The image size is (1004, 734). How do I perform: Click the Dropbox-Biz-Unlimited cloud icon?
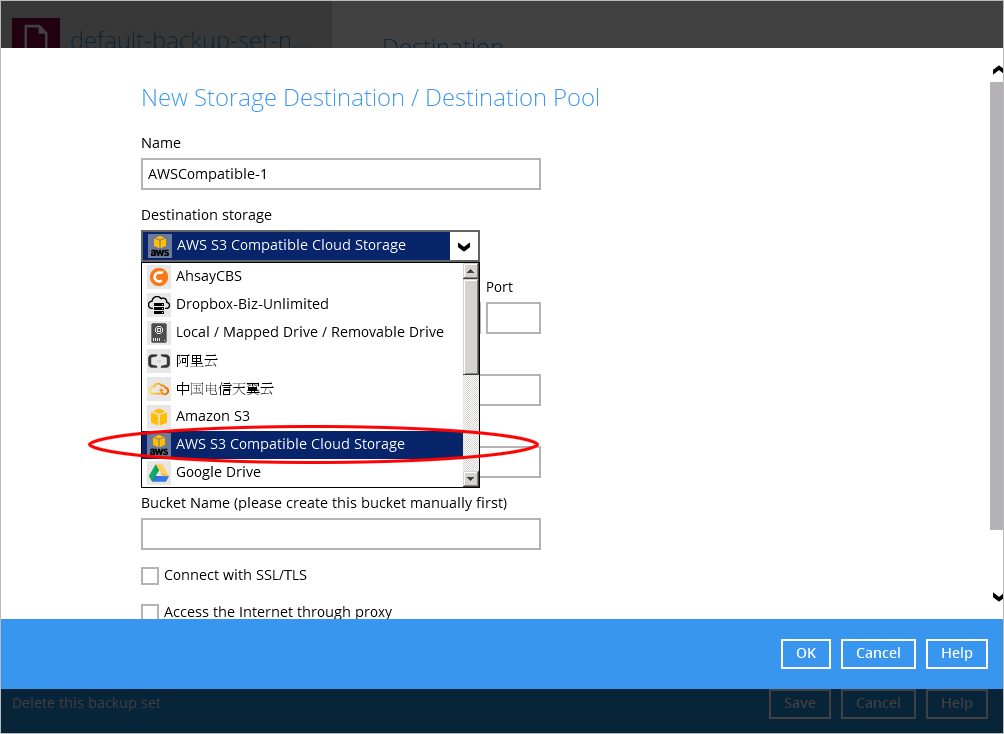click(x=159, y=304)
